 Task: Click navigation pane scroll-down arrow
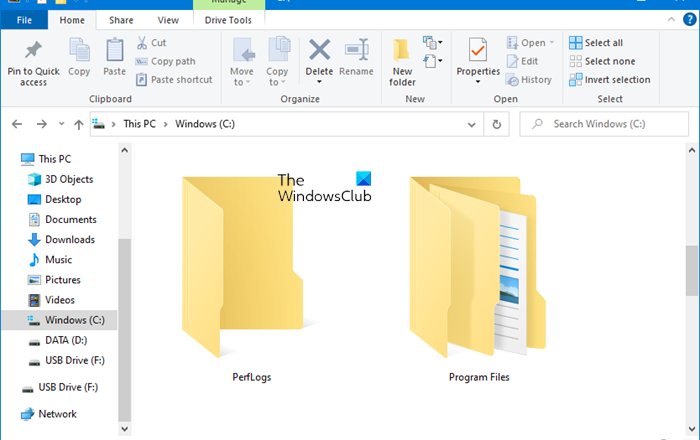click(x=125, y=429)
